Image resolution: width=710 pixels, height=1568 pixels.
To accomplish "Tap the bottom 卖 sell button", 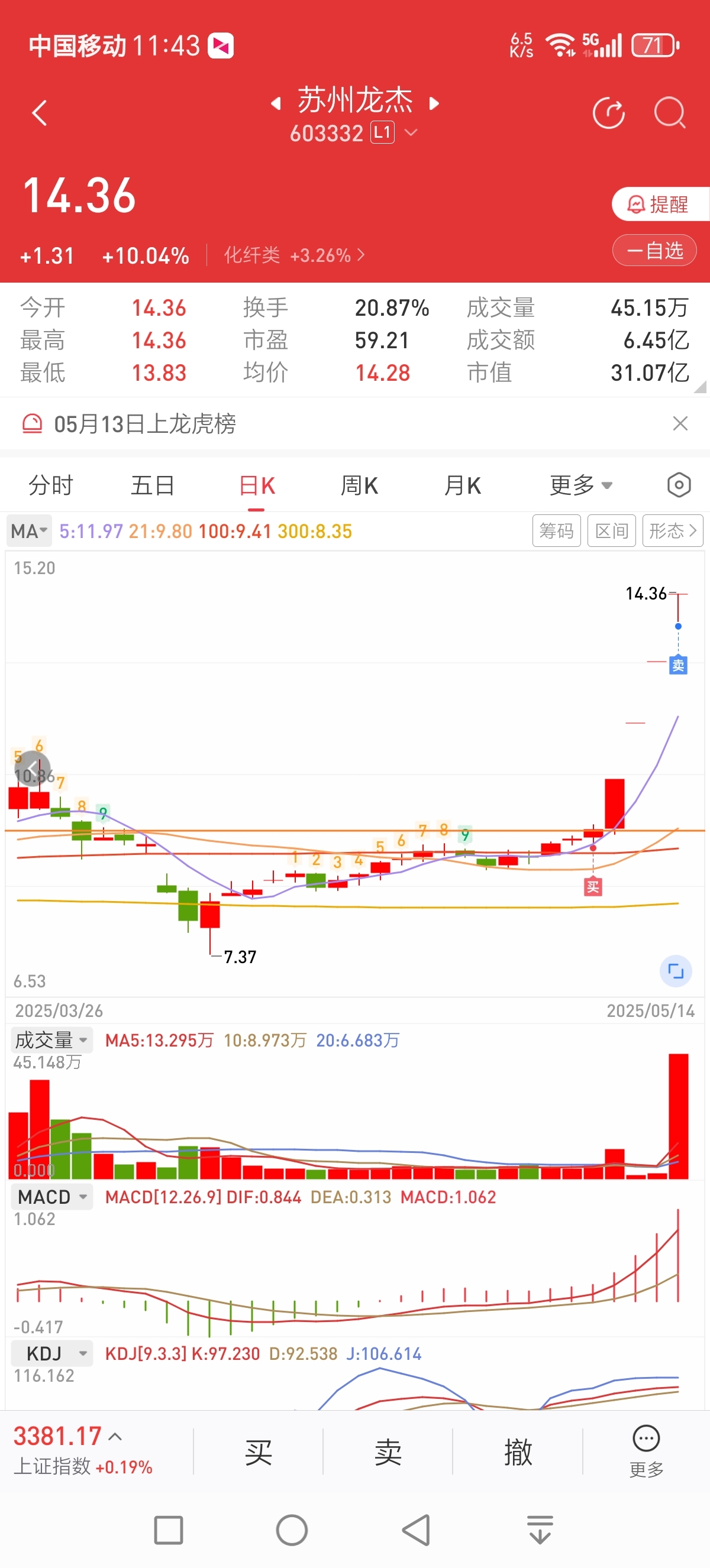I will [388, 1453].
